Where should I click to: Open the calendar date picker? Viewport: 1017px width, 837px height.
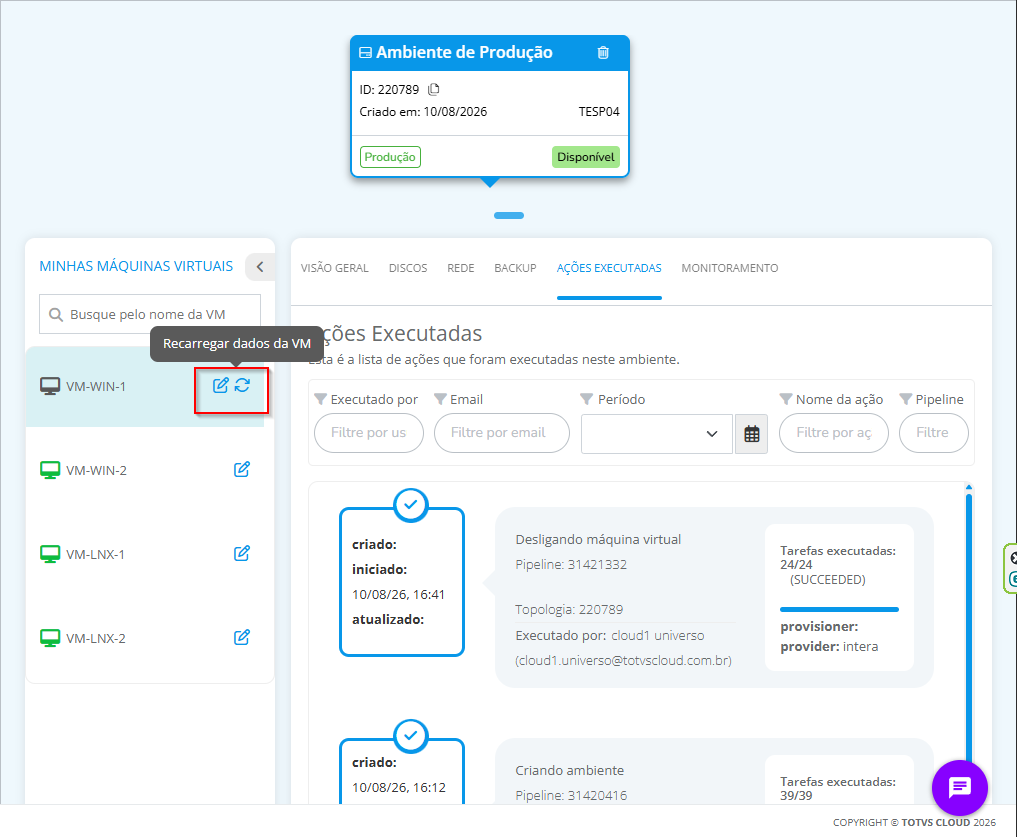[752, 433]
